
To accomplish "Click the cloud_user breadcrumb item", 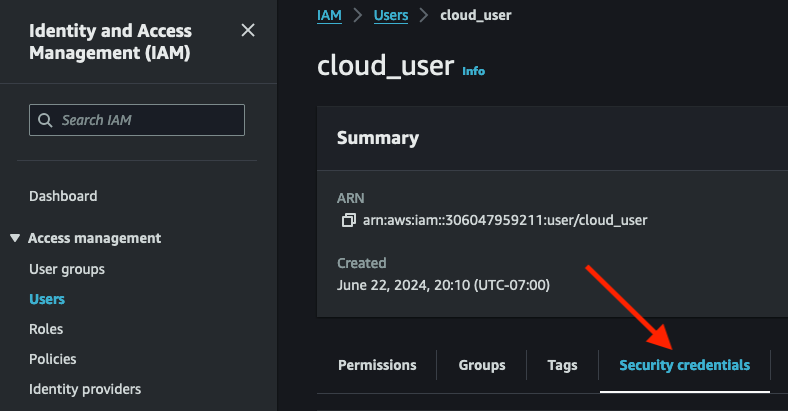I will pos(475,15).
